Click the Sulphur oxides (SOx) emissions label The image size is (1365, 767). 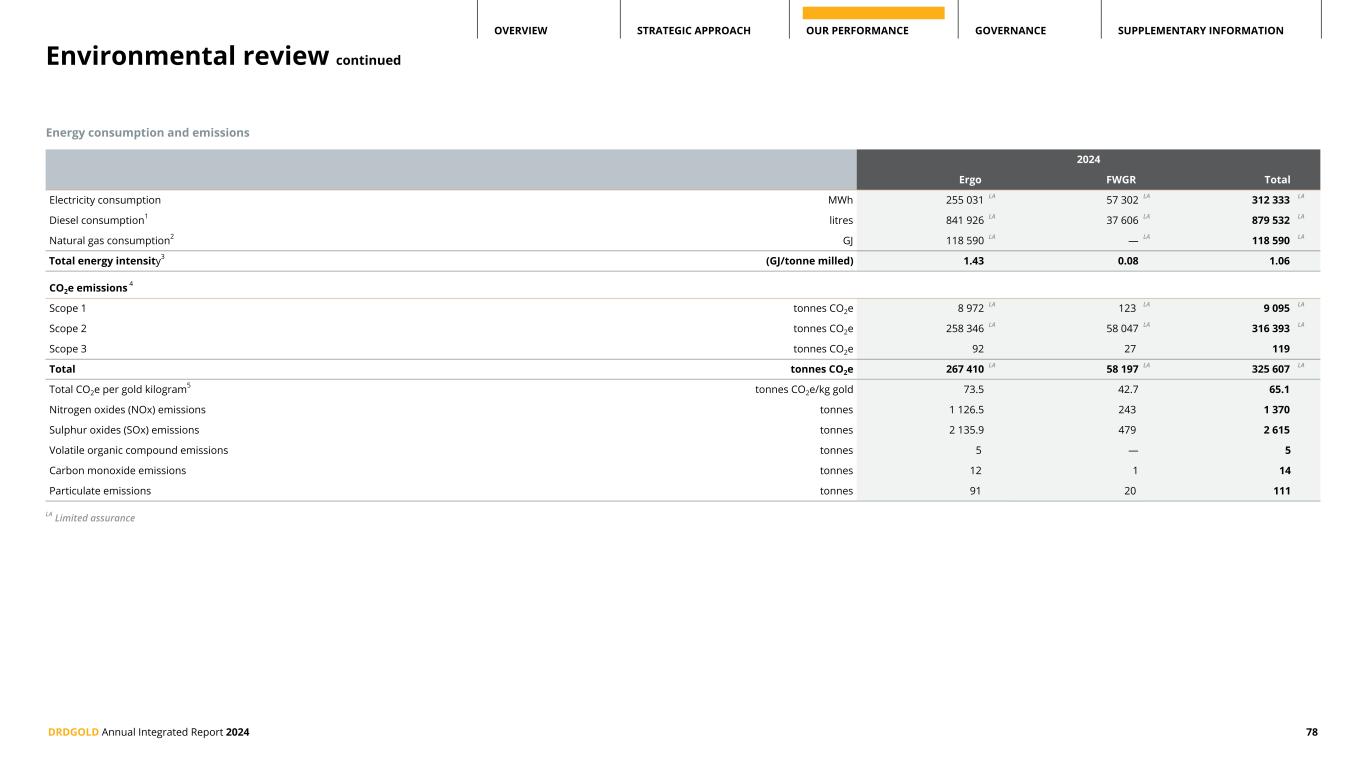(x=124, y=430)
